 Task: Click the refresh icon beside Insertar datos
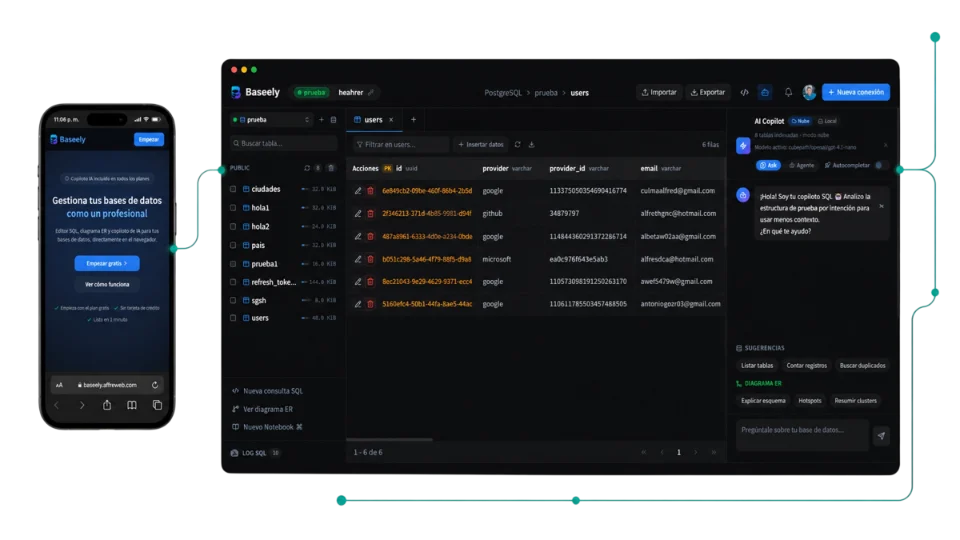point(517,144)
